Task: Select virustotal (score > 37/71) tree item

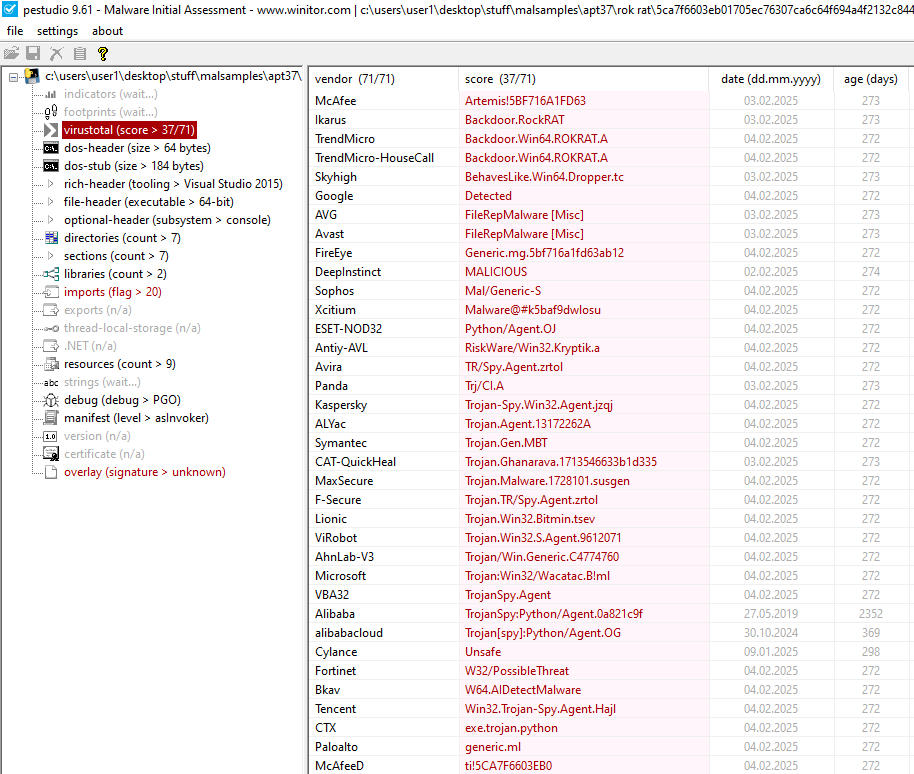Action: click(129, 130)
